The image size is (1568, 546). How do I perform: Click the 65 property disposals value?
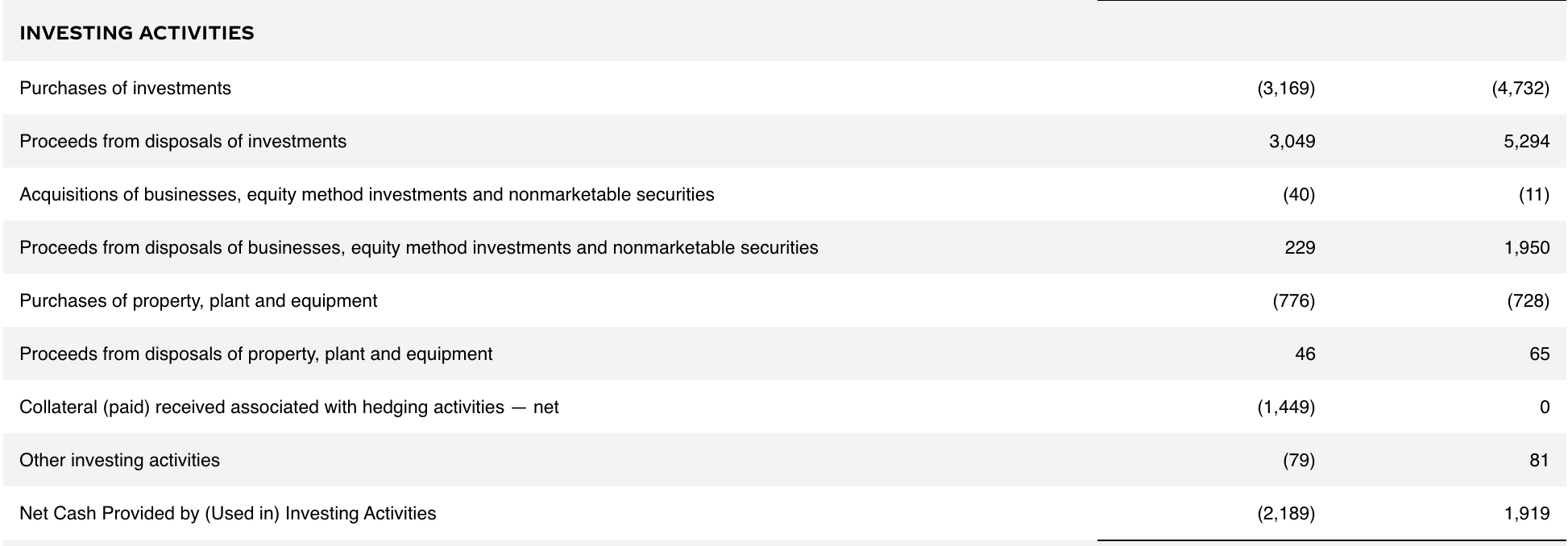click(1539, 354)
